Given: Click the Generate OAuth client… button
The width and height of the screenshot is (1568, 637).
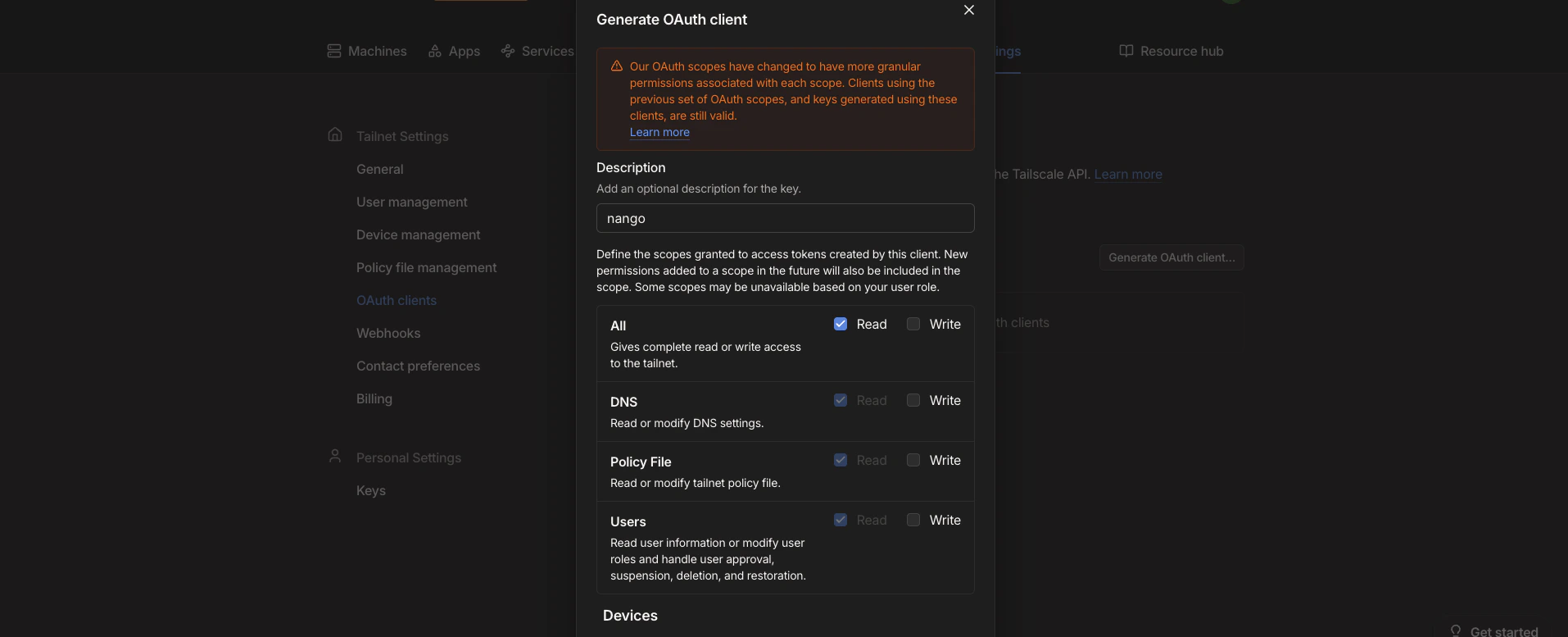Looking at the screenshot, I should (x=1171, y=257).
